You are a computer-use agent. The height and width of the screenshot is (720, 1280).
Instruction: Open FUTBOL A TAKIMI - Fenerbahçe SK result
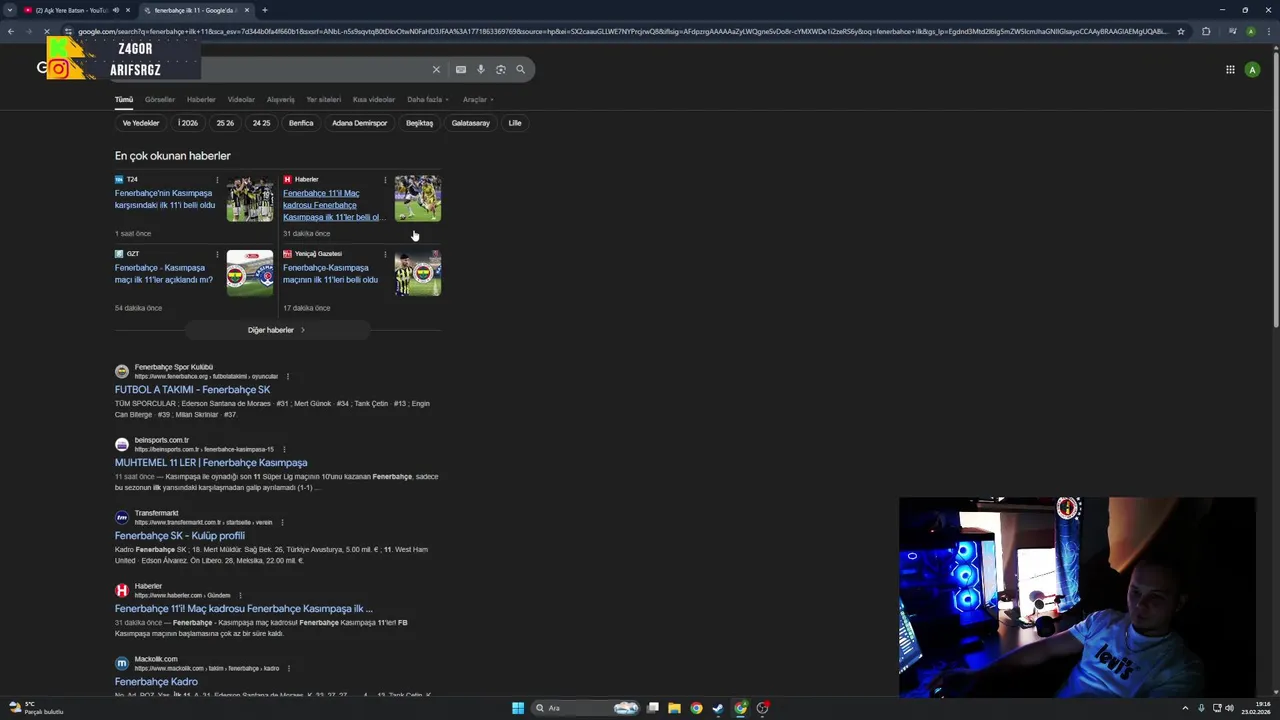tap(192, 390)
